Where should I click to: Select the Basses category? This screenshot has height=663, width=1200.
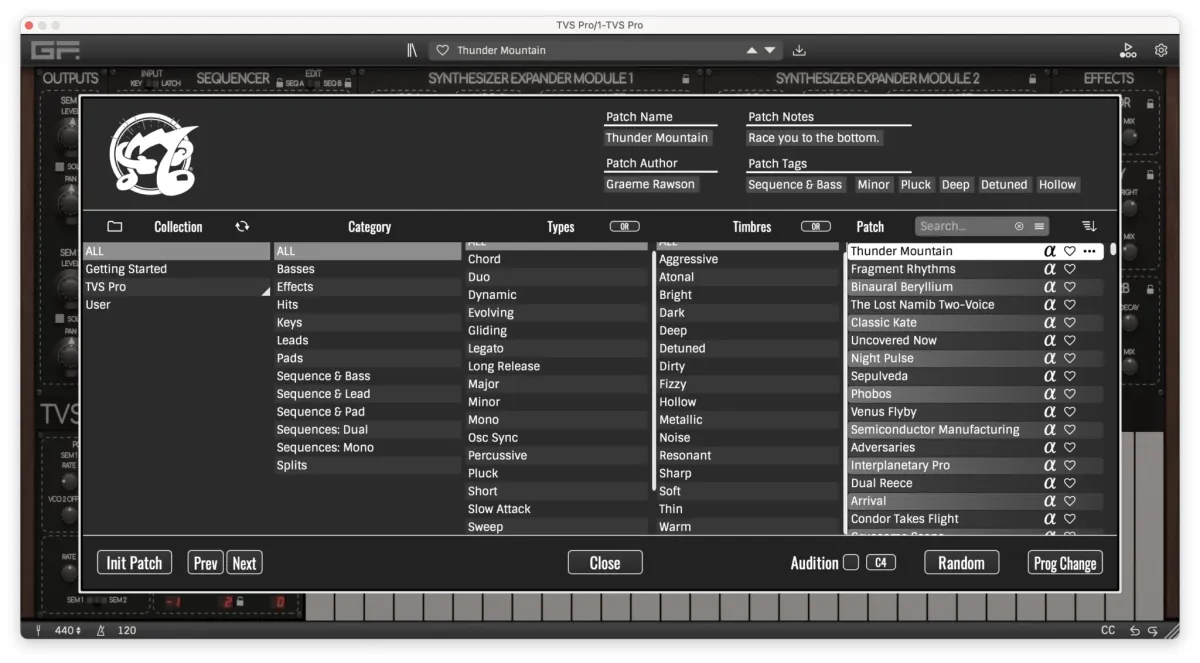pyautogui.click(x=368, y=269)
